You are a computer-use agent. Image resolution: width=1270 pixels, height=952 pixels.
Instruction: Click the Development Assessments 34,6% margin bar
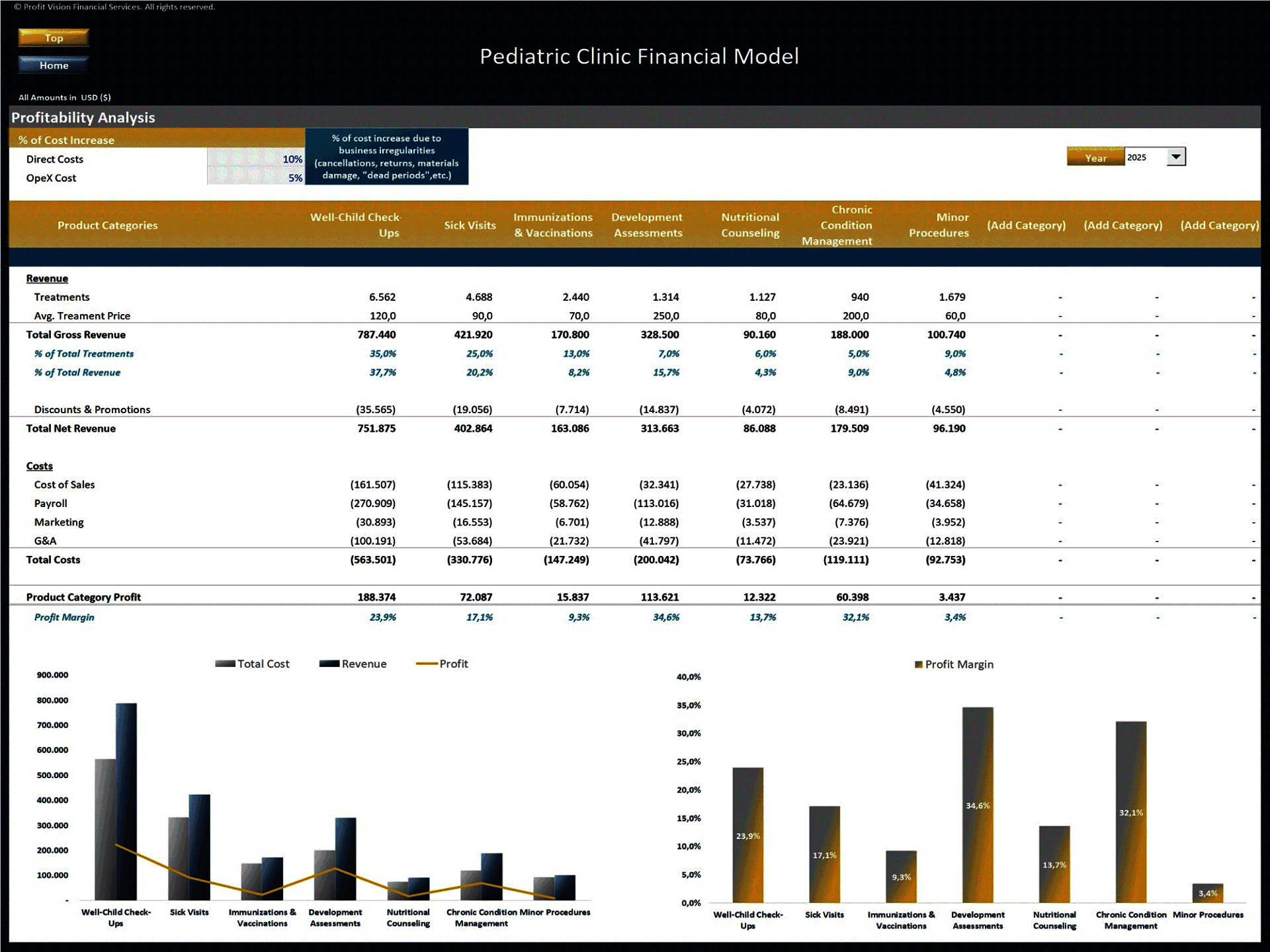pyautogui.click(x=978, y=805)
